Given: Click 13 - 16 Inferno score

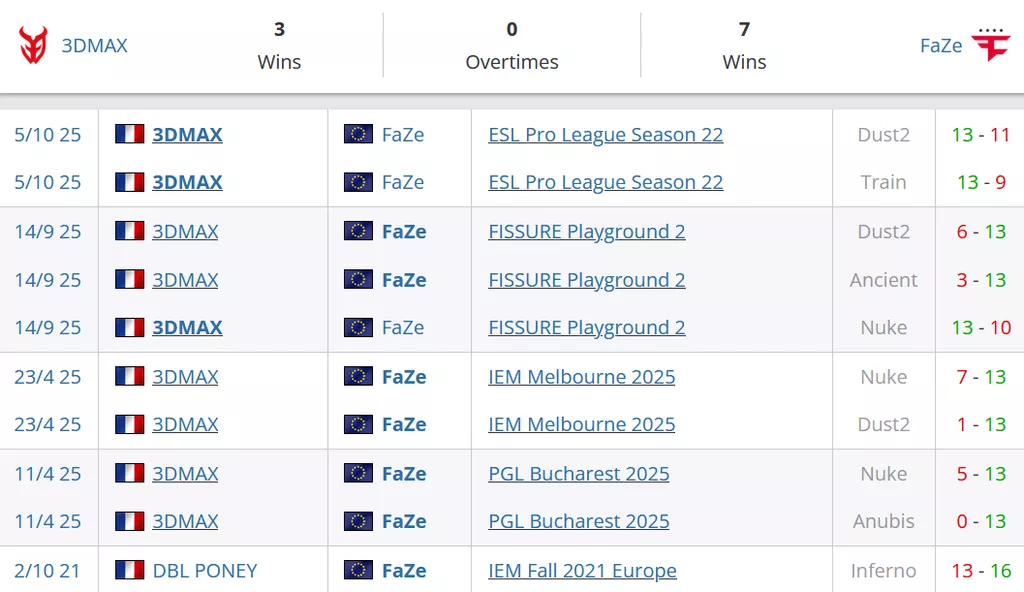Looking at the screenshot, I should (981, 570).
